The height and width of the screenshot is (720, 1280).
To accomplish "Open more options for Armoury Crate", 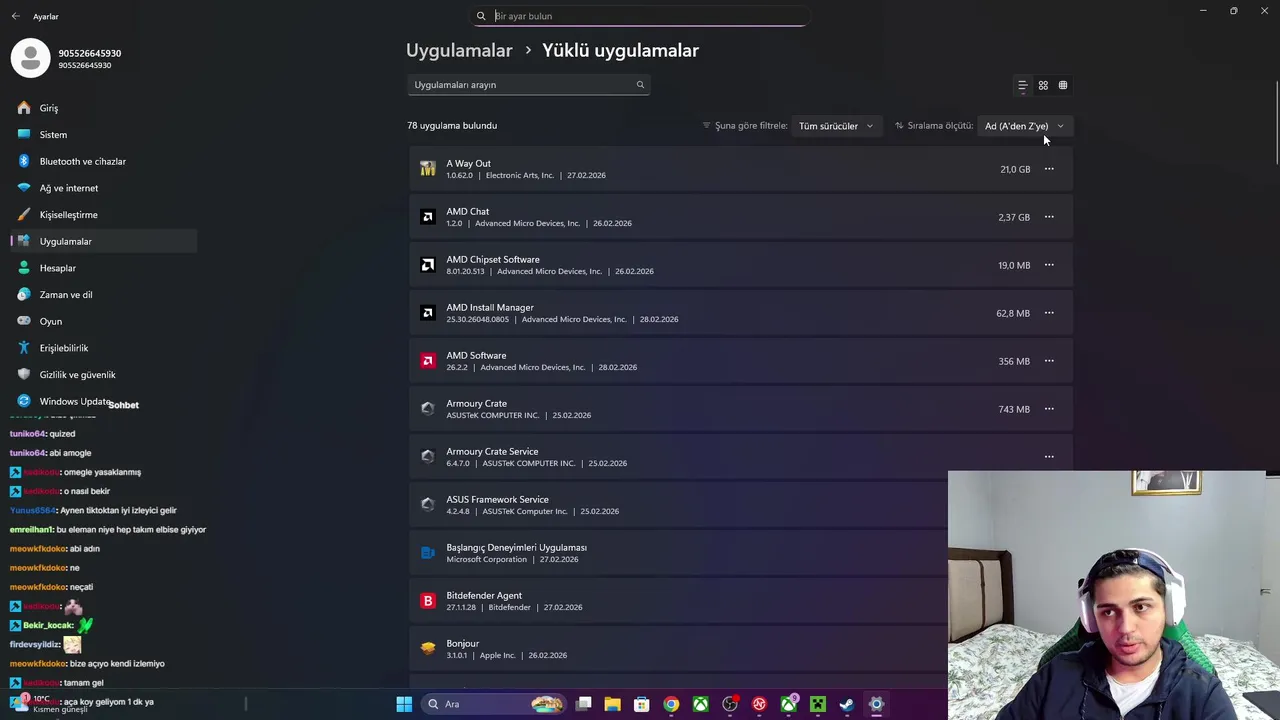I will tap(1049, 409).
